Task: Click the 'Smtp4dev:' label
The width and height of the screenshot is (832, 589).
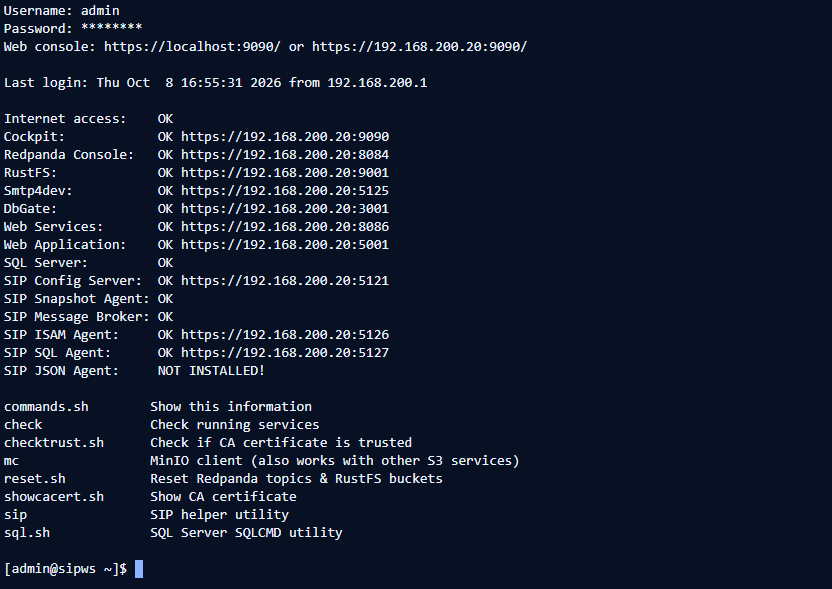Action: pyautogui.click(x=38, y=191)
